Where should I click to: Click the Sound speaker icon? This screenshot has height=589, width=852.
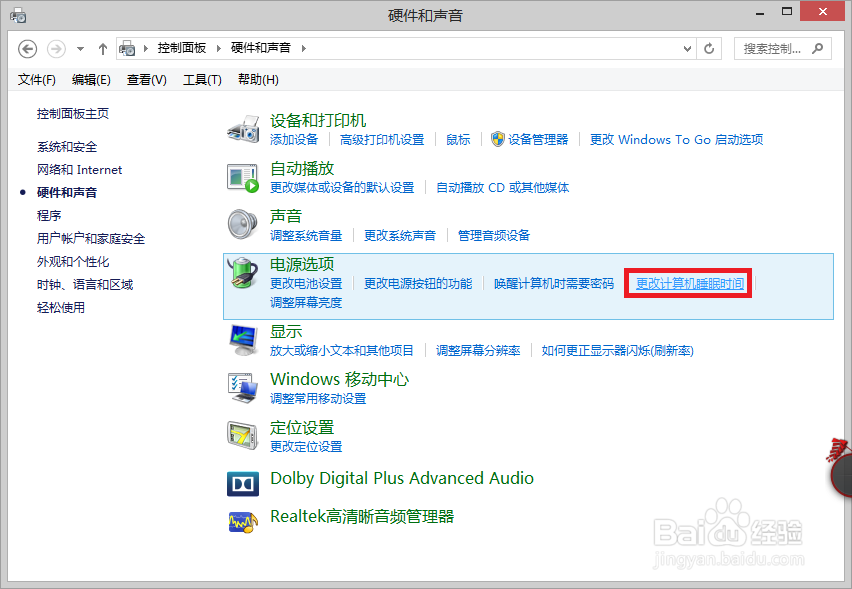pyautogui.click(x=243, y=224)
